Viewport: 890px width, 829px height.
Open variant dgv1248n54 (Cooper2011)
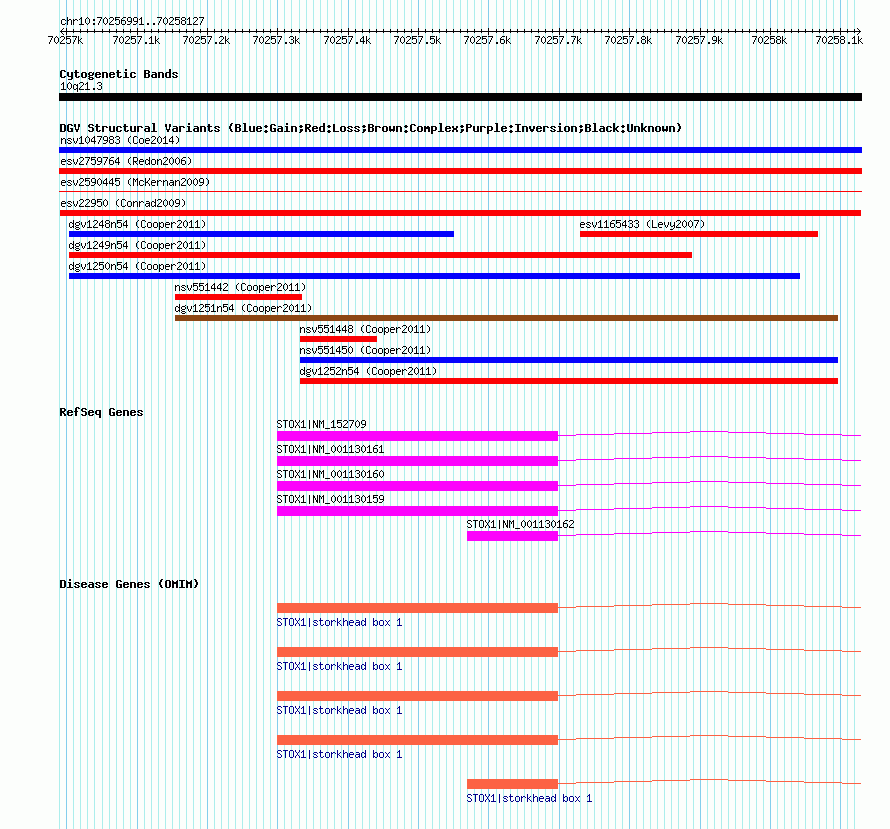[261, 234]
